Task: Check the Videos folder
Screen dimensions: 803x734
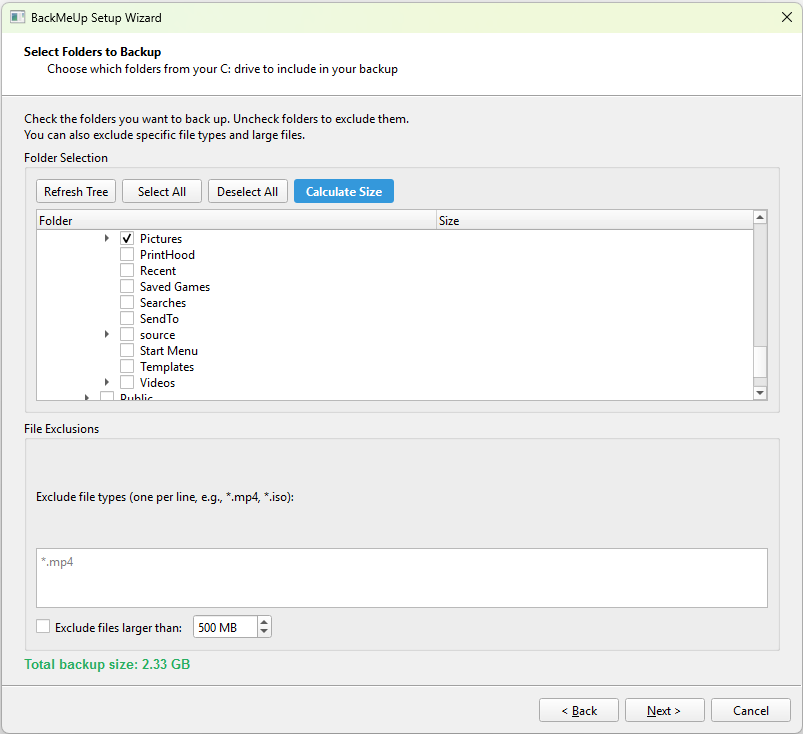Action: [127, 382]
